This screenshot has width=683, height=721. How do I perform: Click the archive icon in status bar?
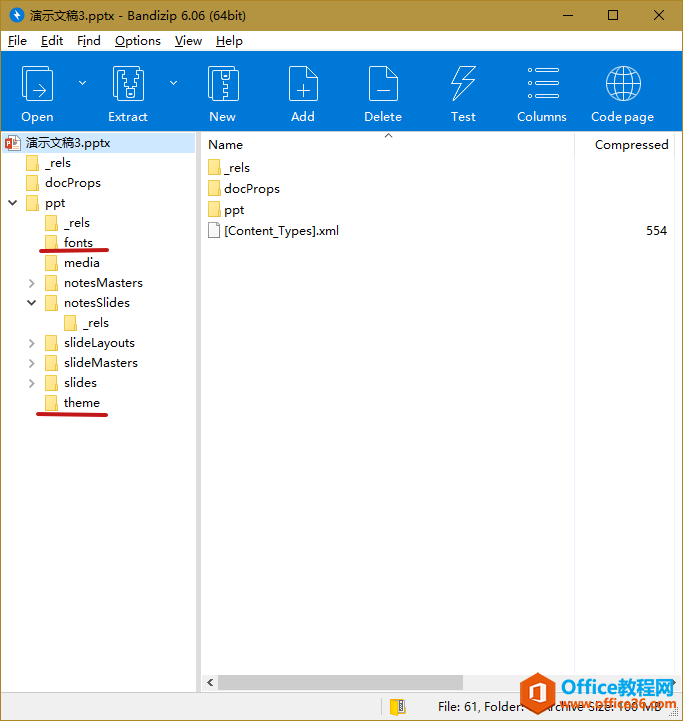coord(398,707)
